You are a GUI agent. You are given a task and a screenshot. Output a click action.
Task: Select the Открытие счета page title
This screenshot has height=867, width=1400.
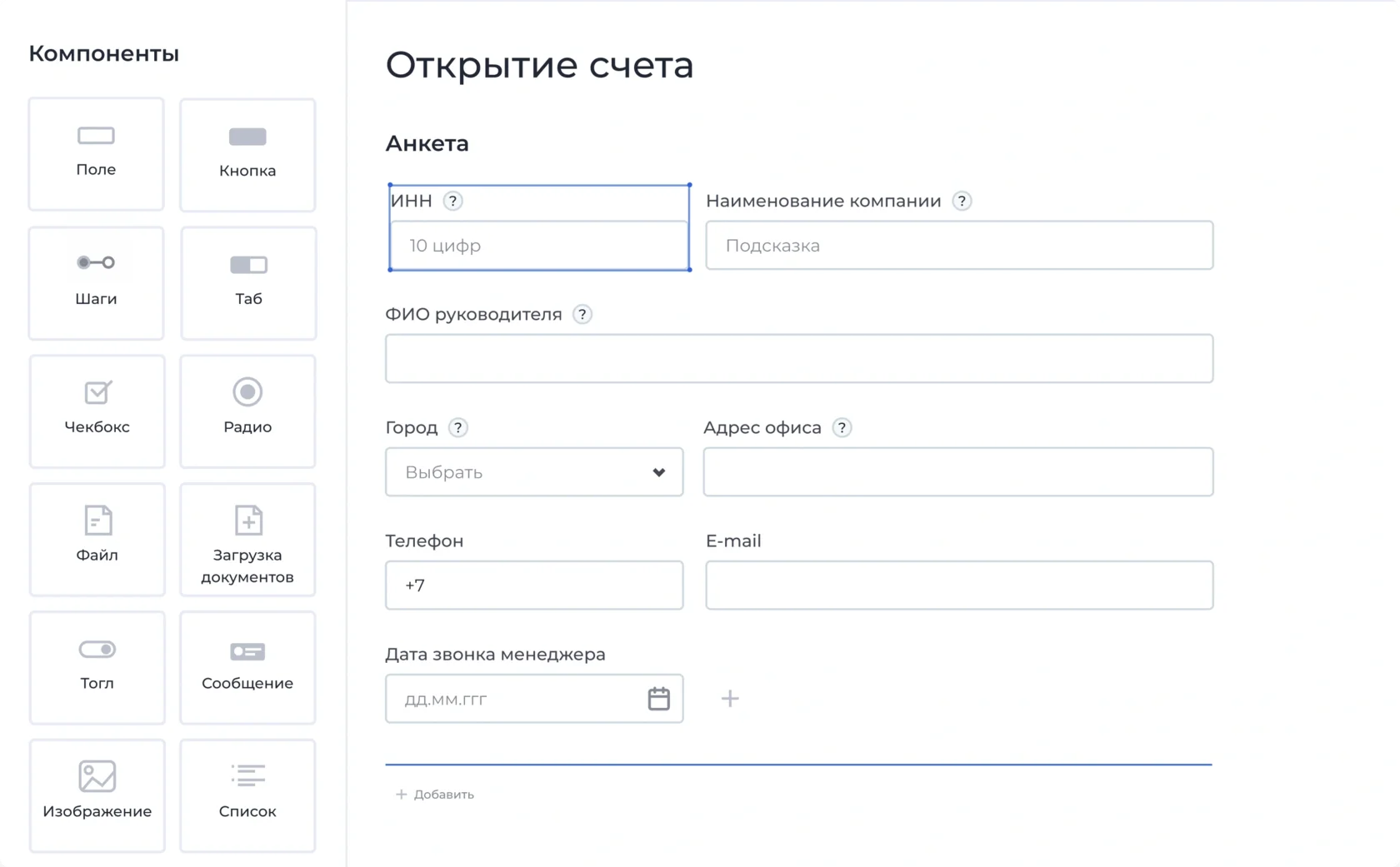click(539, 65)
